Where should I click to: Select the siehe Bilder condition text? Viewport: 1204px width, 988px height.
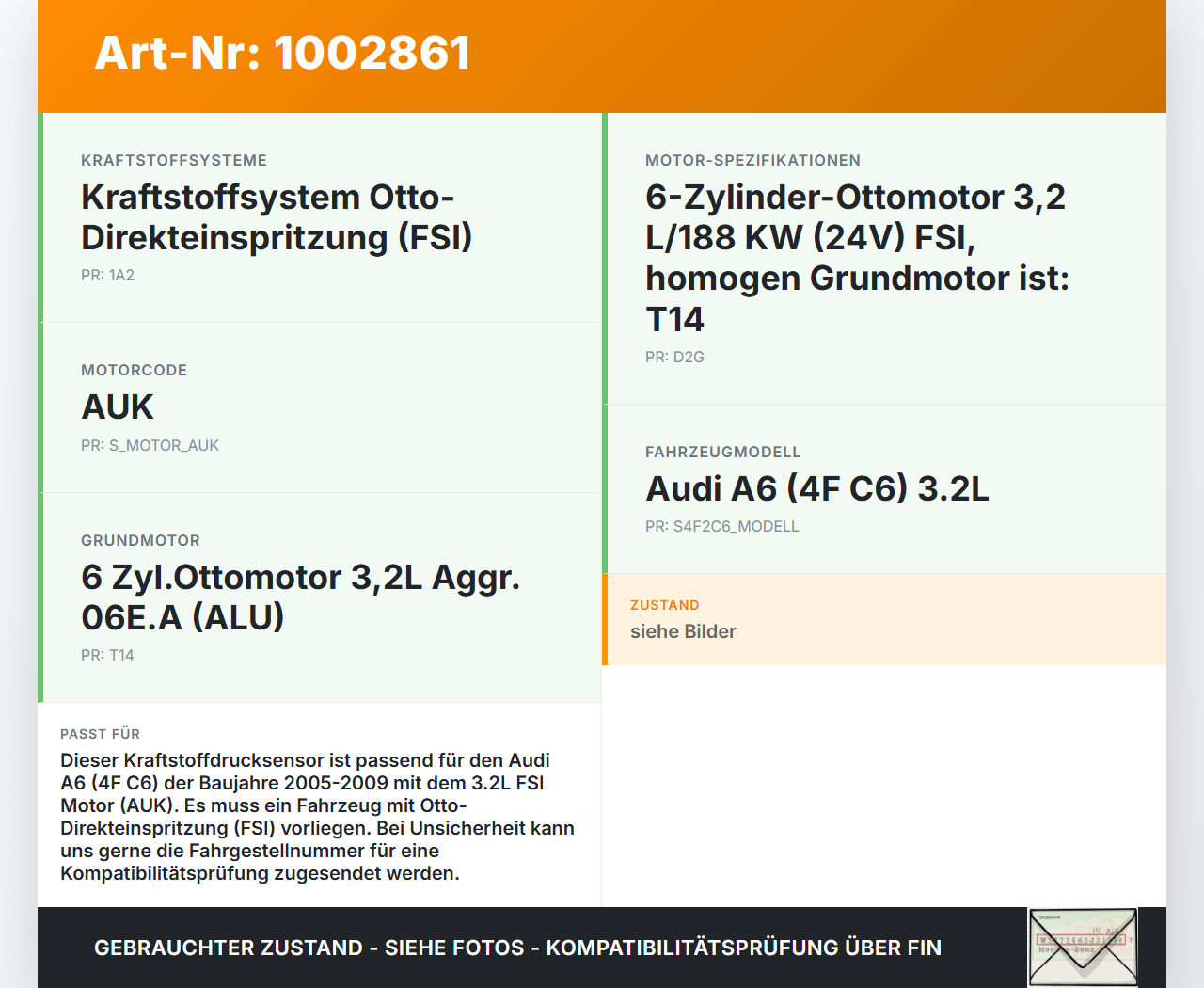[x=683, y=631]
